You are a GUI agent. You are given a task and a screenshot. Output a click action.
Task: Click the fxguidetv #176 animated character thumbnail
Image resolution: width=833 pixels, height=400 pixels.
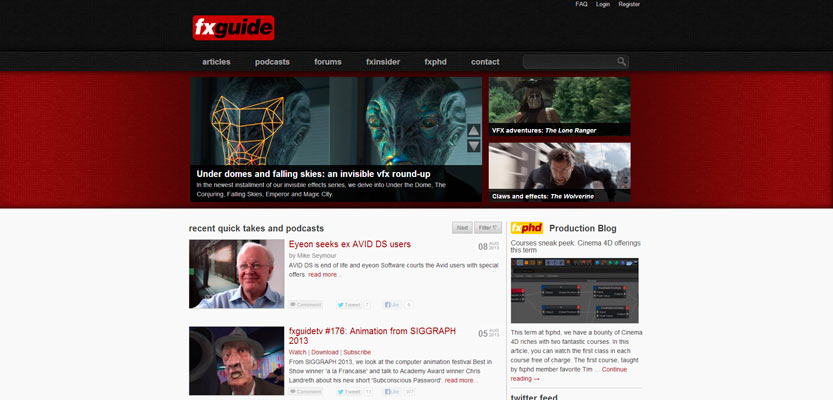(x=236, y=361)
